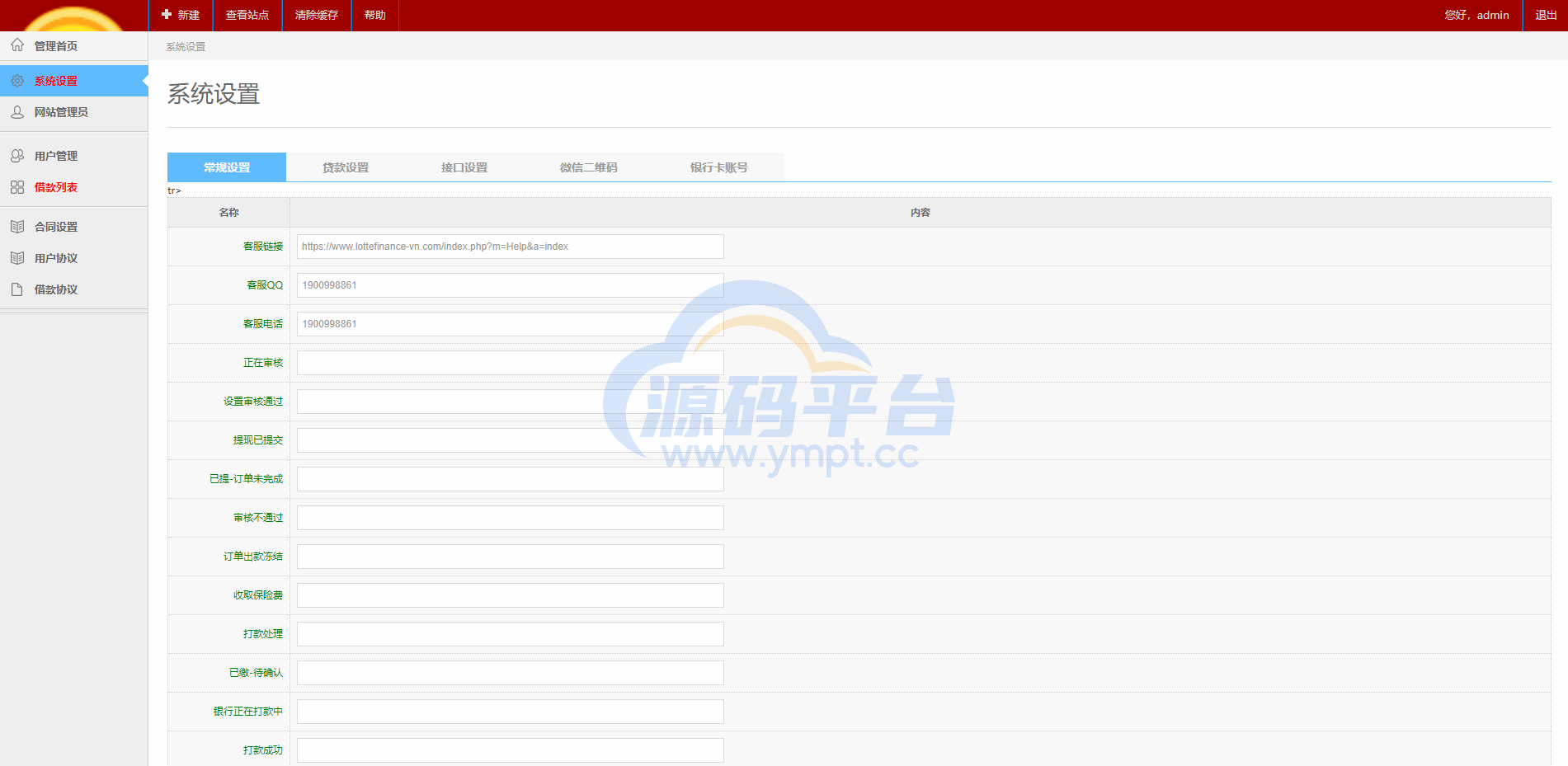Click the users icon beside 用户管理
The image size is (1568, 766).
pos(17,156)
